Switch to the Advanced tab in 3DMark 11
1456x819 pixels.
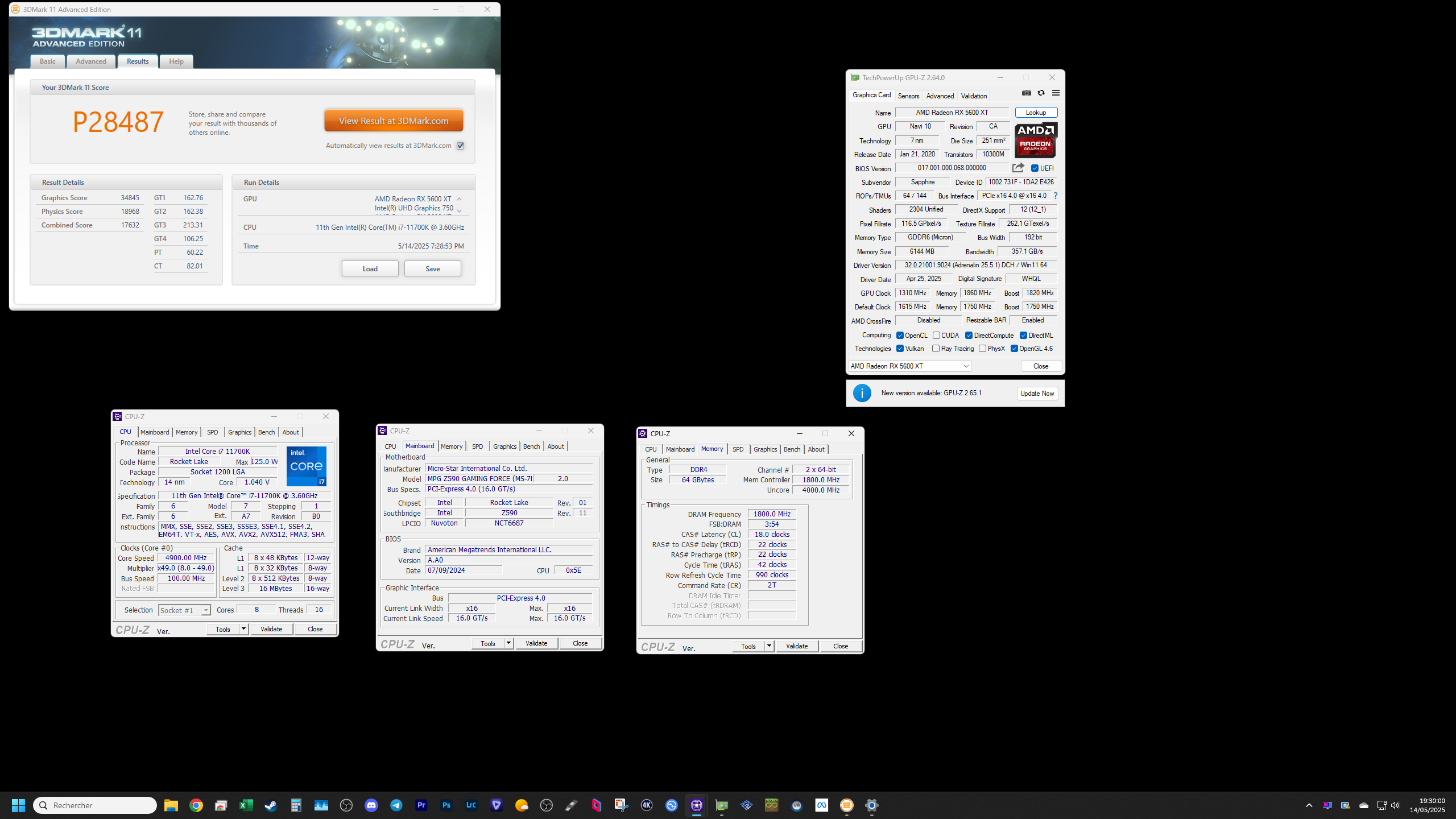(91, 61)
